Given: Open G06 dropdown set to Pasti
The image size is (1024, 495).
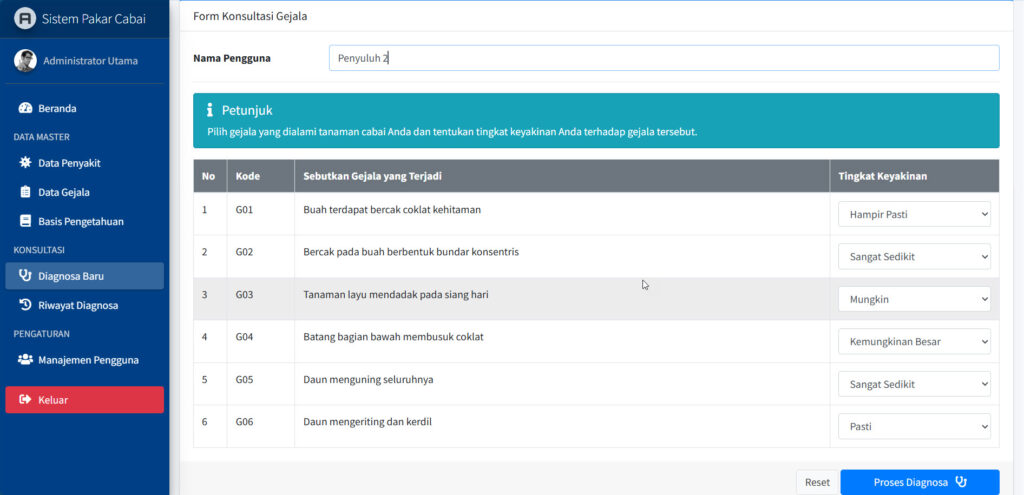Looking at the screenshot, I should (914, 426).
